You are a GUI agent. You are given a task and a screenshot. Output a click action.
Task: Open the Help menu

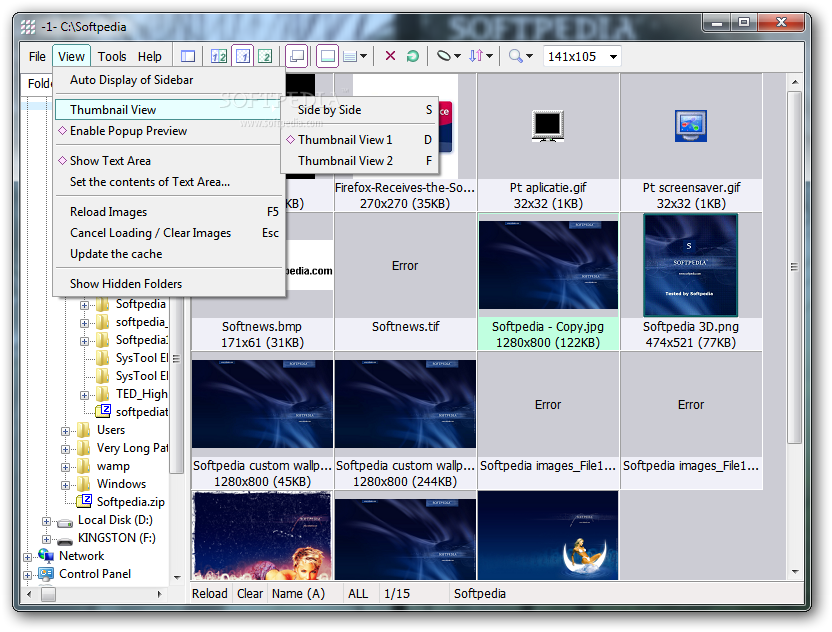point(150,56)
